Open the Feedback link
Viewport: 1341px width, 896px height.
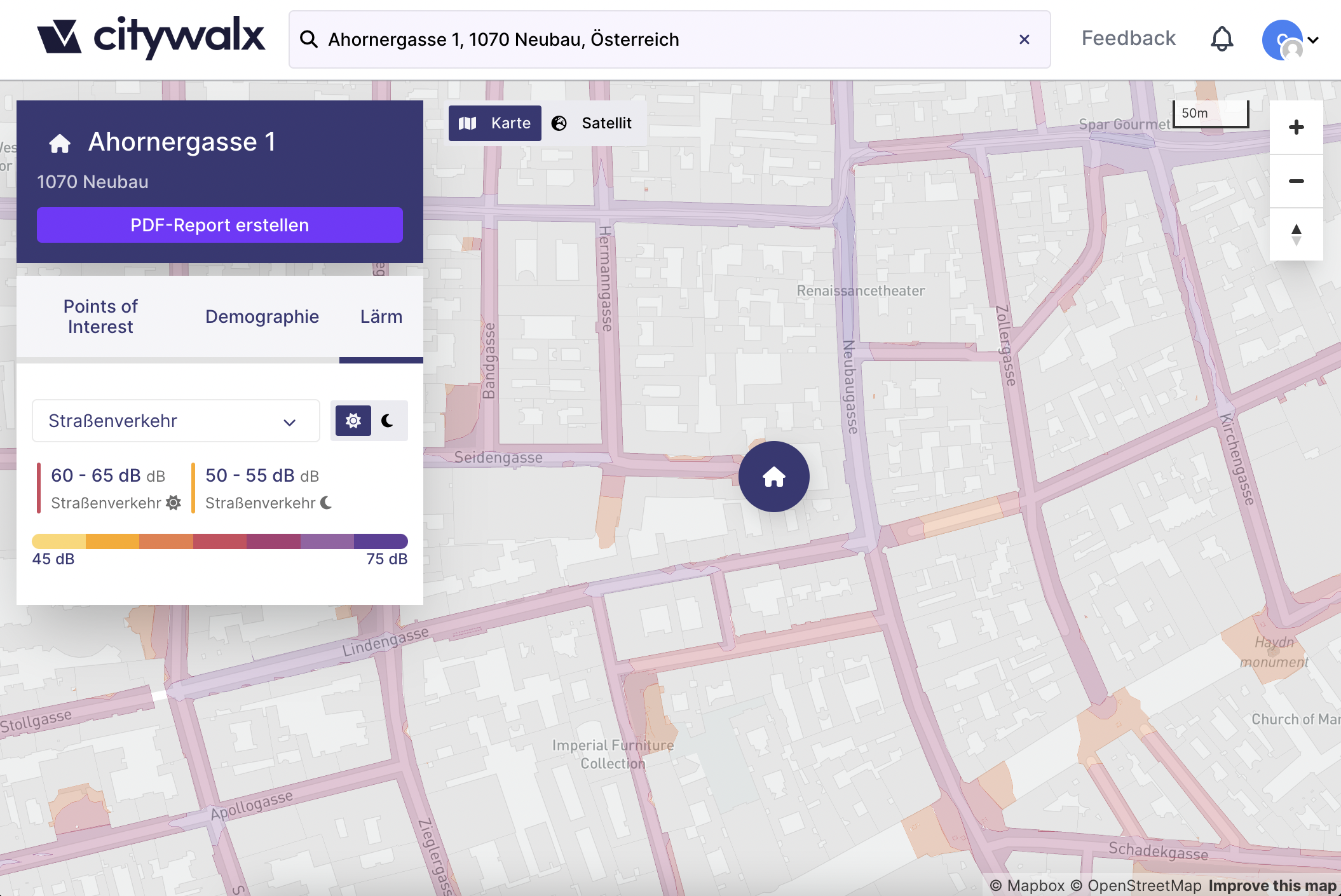click(x=1129, y=38)
